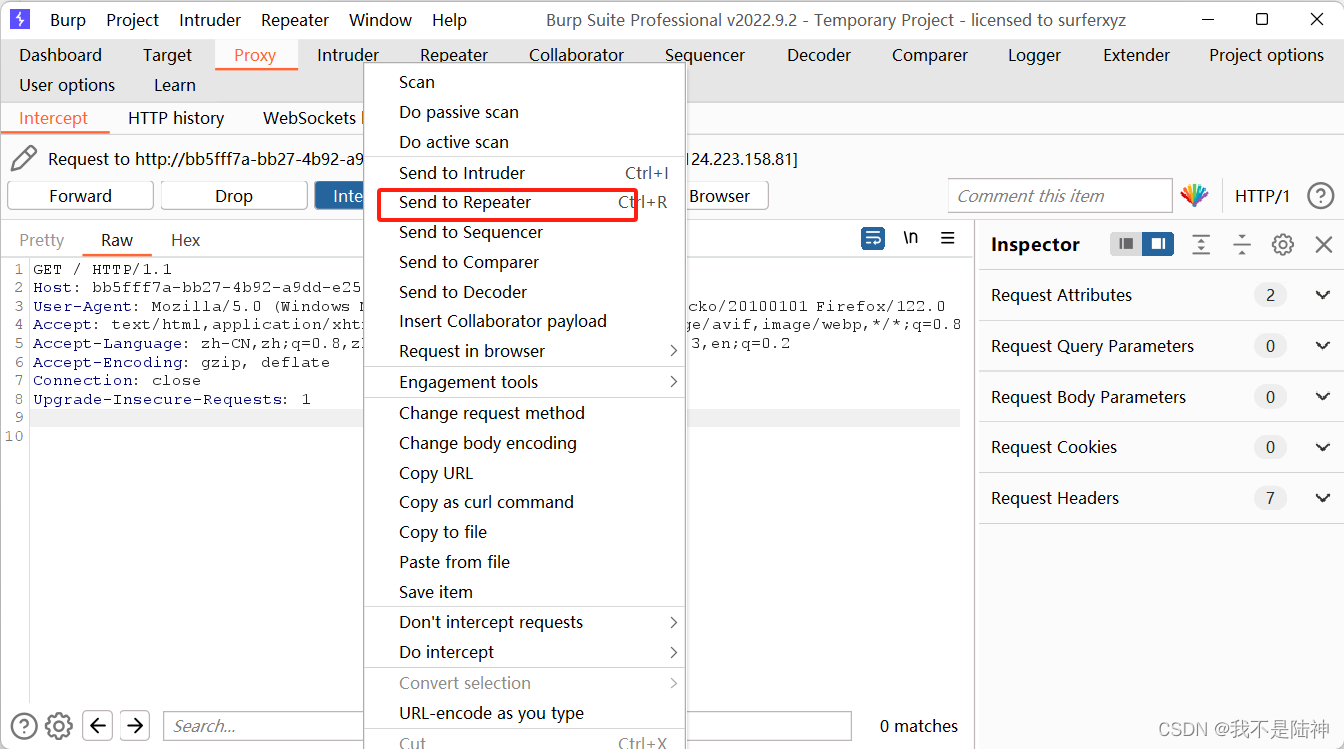Image resolution: width=1344 pixels, height=749 pixels.
Task: Click the Inspector collapse all sections icon
Action: click(1242, 244)
